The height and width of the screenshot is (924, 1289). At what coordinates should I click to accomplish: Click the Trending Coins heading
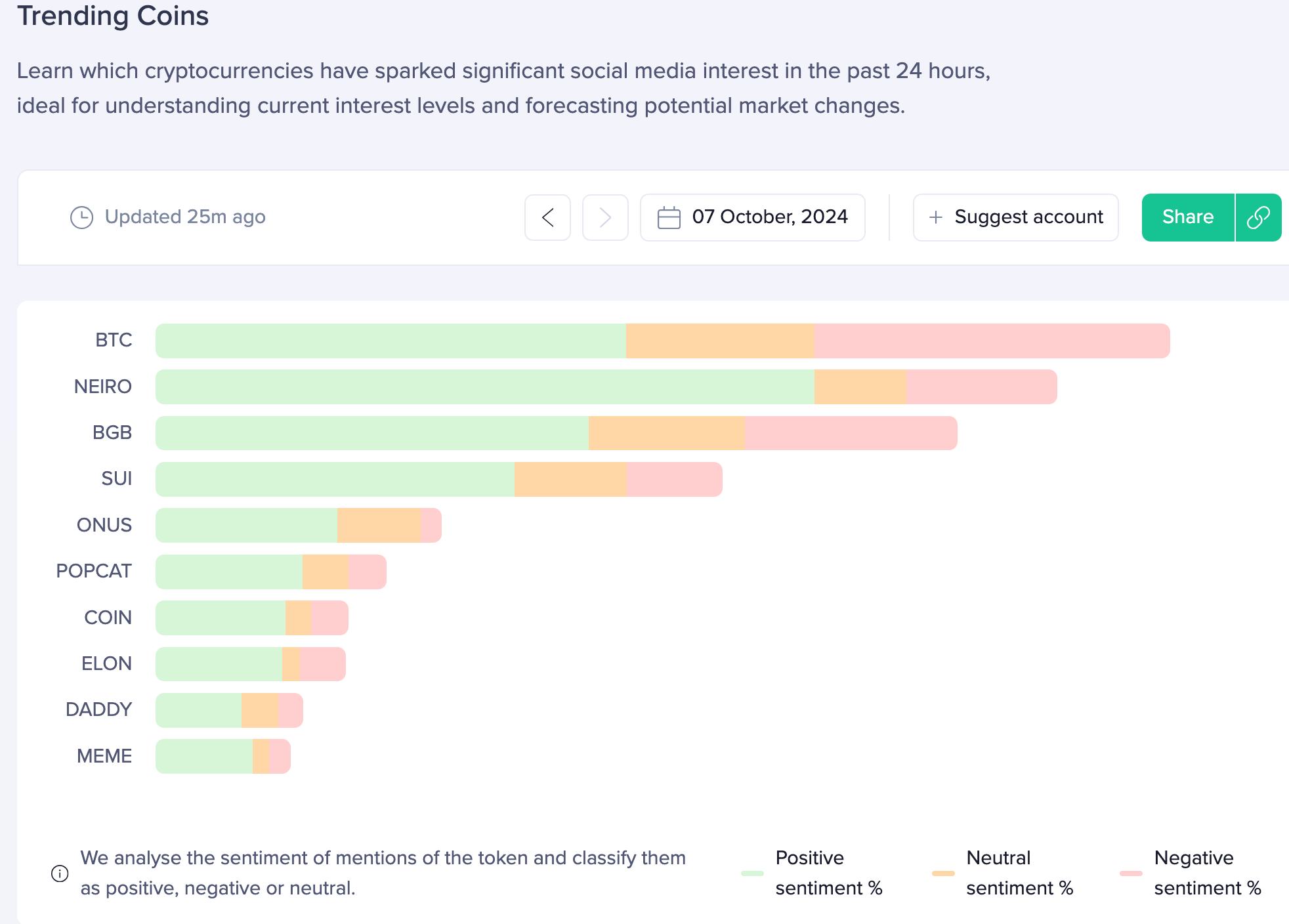[x=113, y=16]
